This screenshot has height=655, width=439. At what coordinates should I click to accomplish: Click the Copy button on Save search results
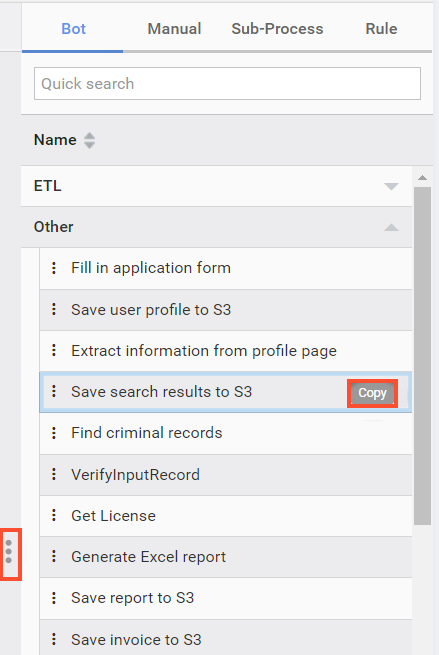pos(372,393)
